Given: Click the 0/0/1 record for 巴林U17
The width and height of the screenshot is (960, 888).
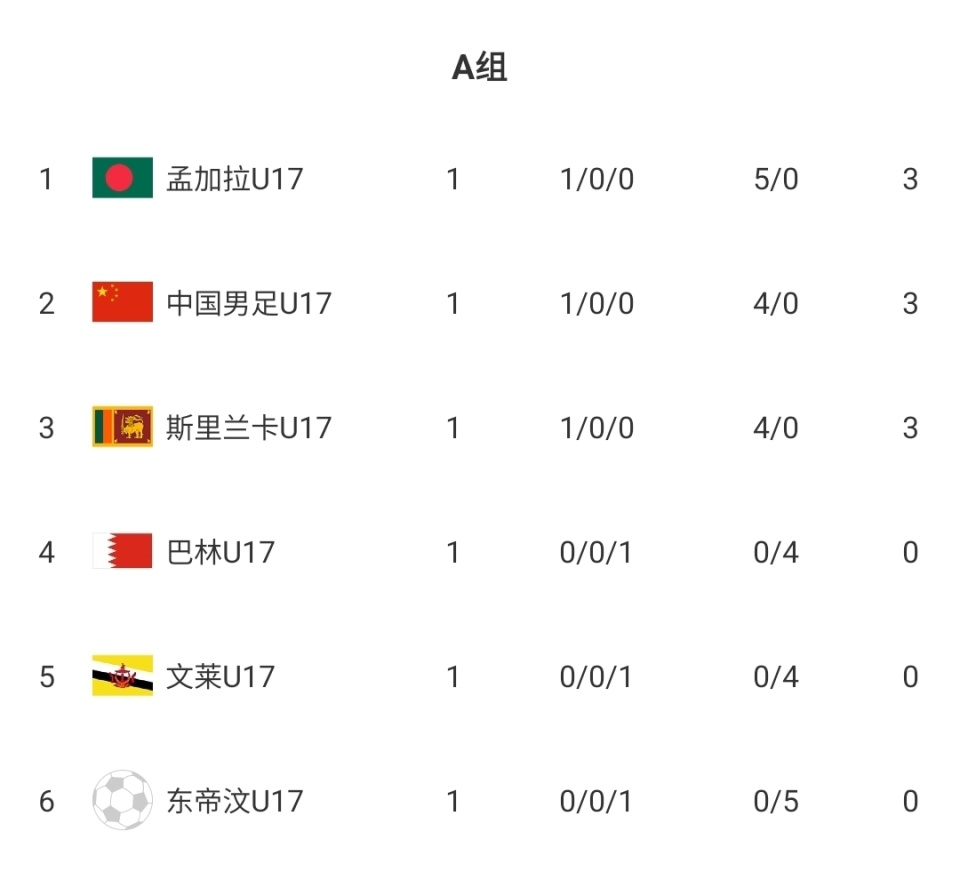Looking at the screenshot, I should coord(596,552).
